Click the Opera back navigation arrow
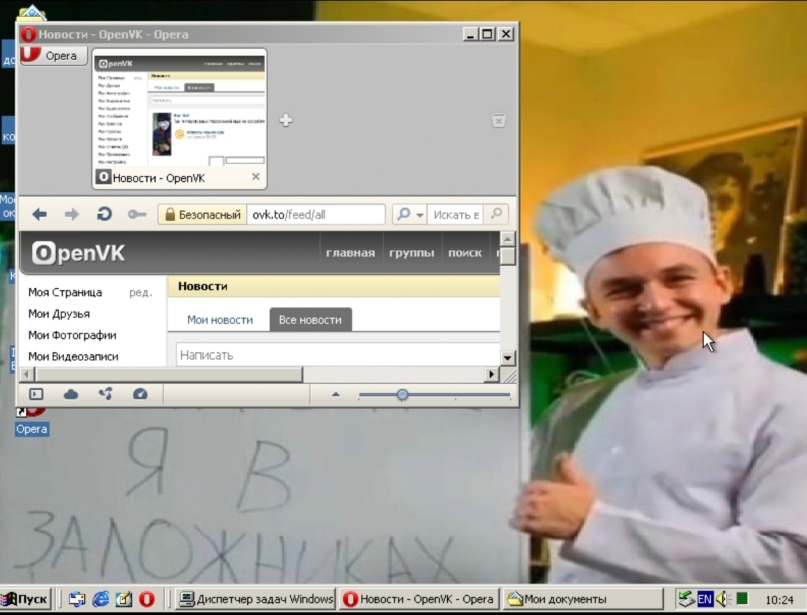 click(40, 214)
